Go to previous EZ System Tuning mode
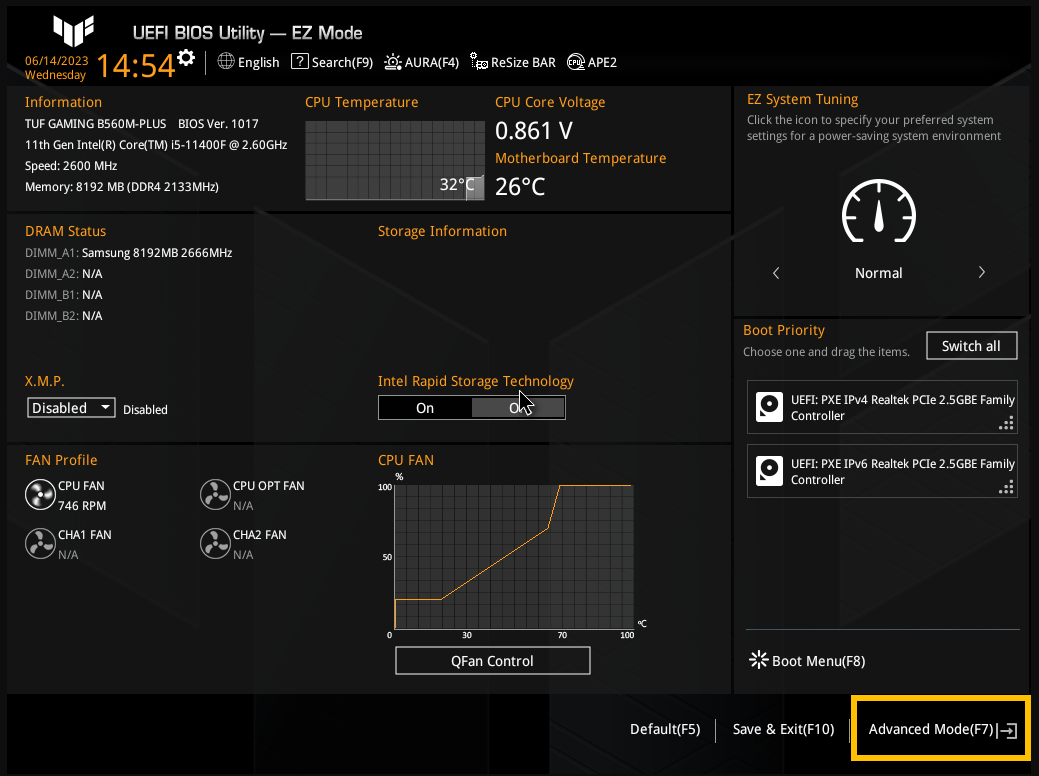This screenshot has height=776, width=1039. coord(776,273)
